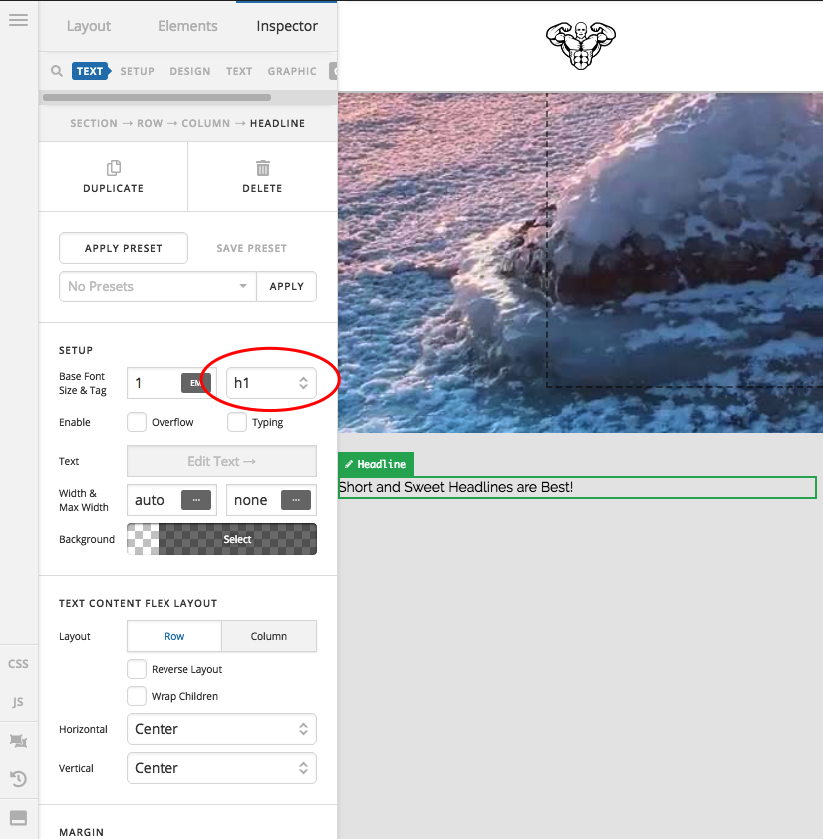823x839 pixels.
Task: Jump to the gray TEXT control group
Action: 239,71
